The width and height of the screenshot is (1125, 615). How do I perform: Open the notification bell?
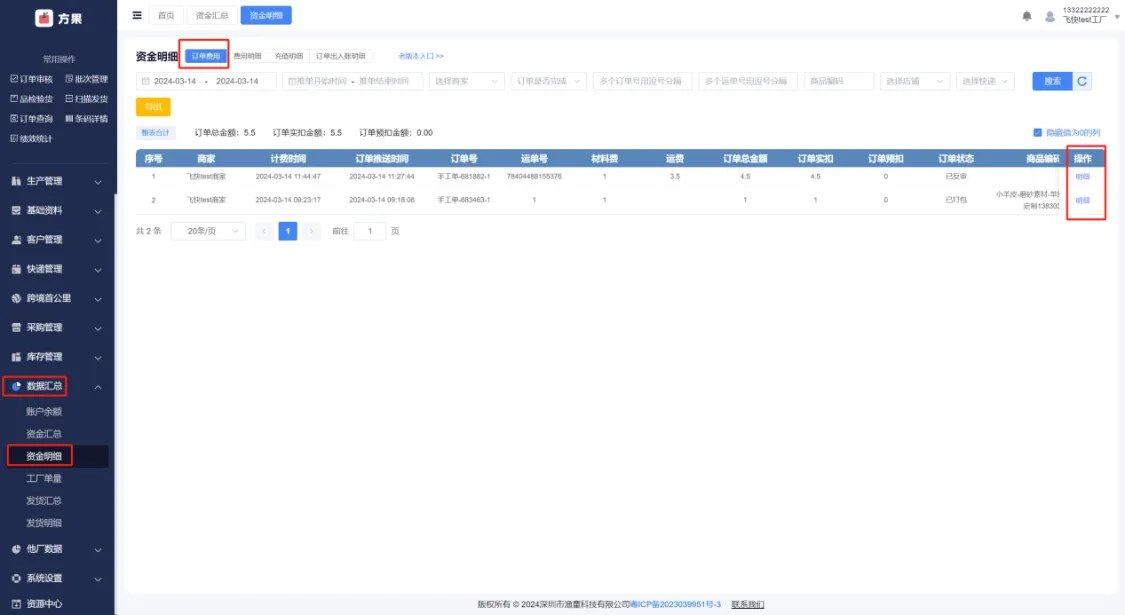[x=1027, y=16]
